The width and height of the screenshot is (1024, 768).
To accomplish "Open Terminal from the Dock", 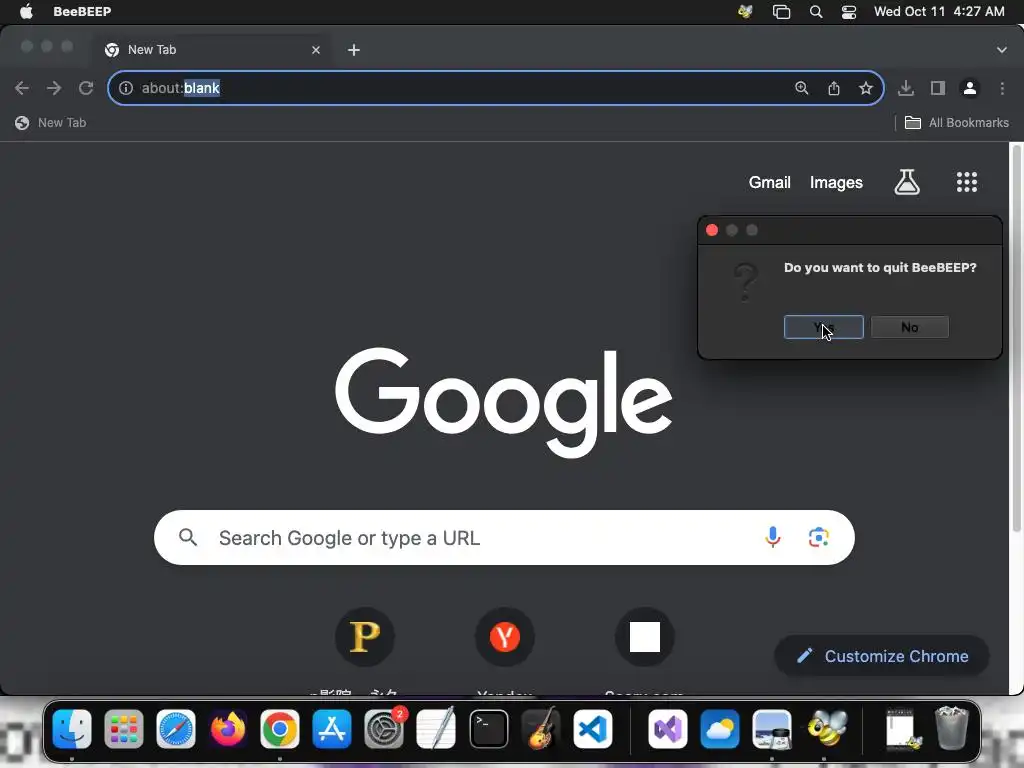I will coord(488,729).
